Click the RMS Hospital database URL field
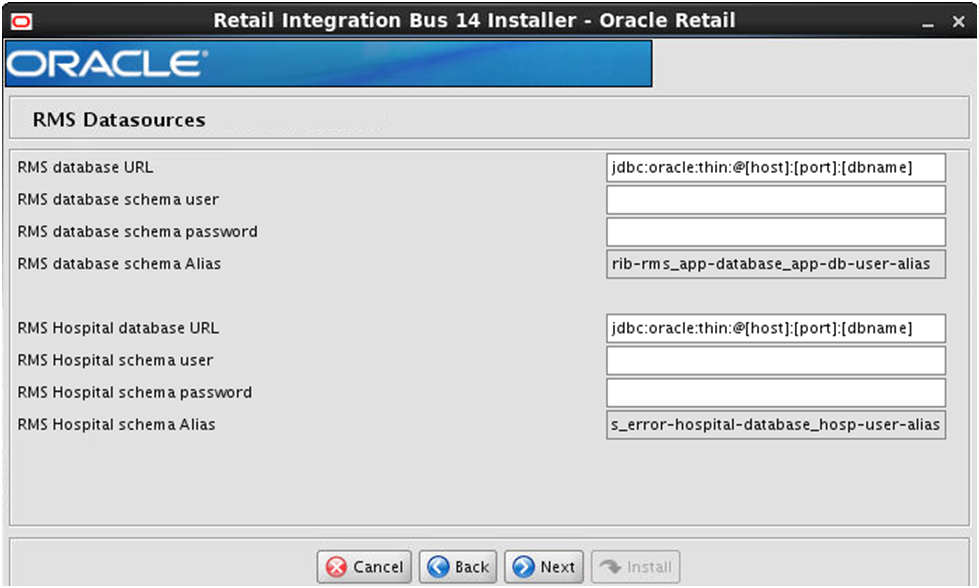 775,328
